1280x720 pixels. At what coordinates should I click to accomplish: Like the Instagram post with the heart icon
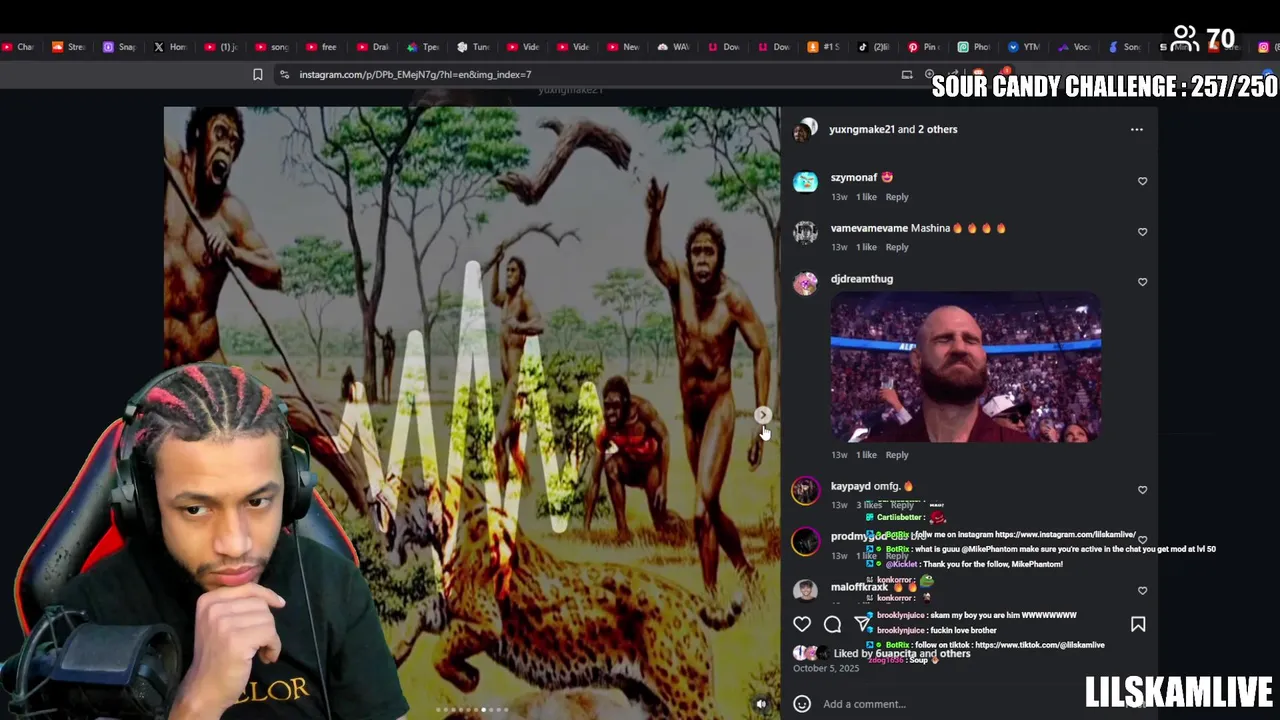point(802,624)
